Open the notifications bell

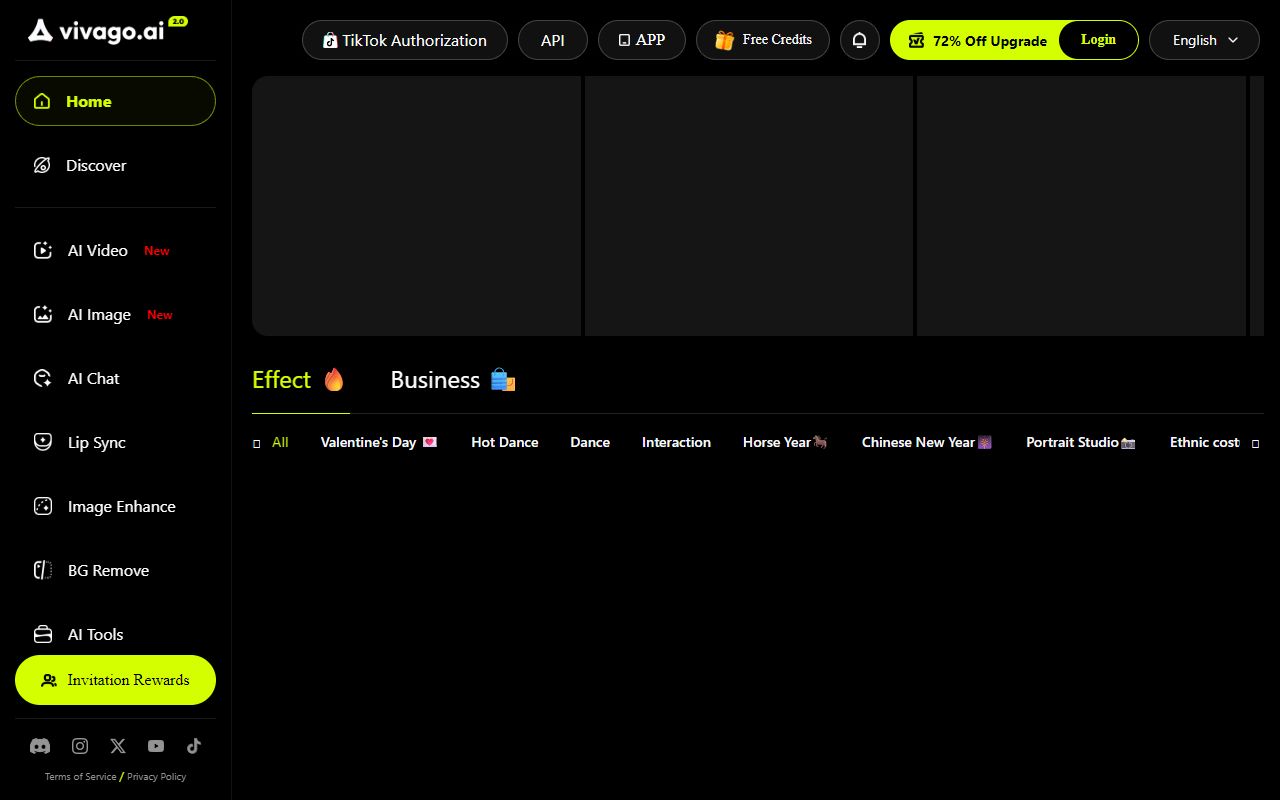point(860,40)
